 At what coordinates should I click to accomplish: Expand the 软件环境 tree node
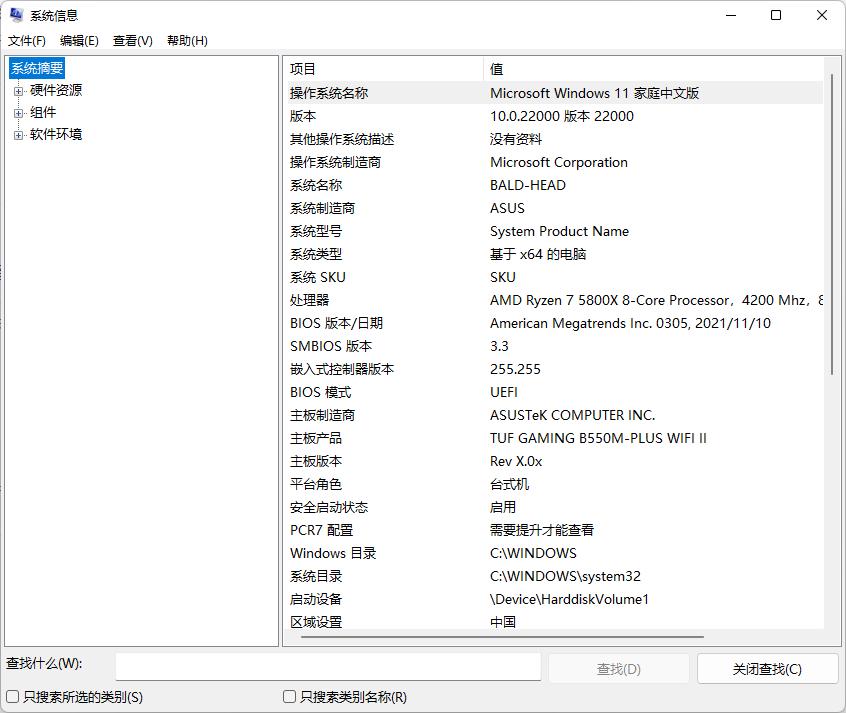(18, 135)
